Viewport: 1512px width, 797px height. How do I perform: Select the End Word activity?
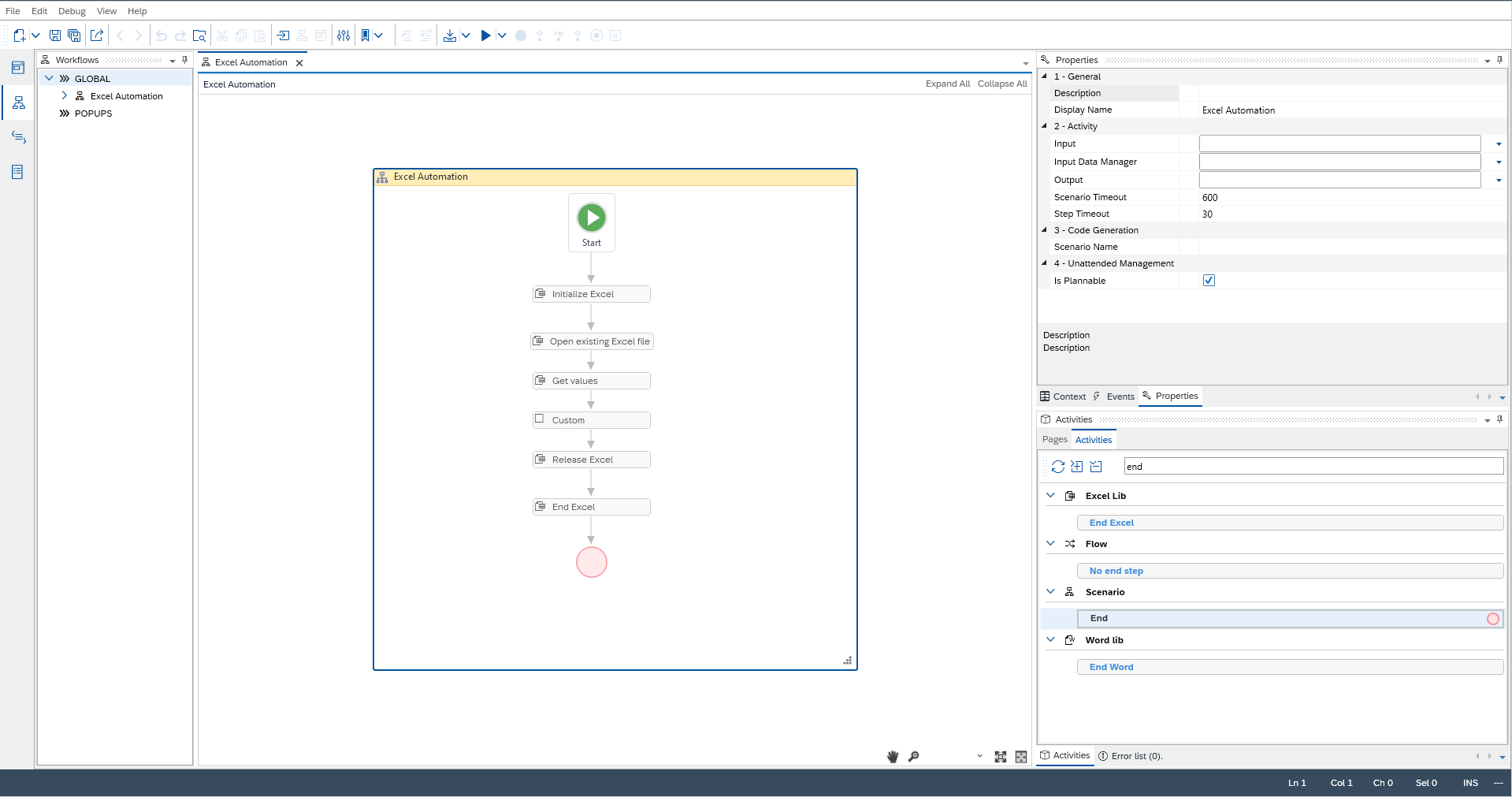click(x=1290, y=667)
